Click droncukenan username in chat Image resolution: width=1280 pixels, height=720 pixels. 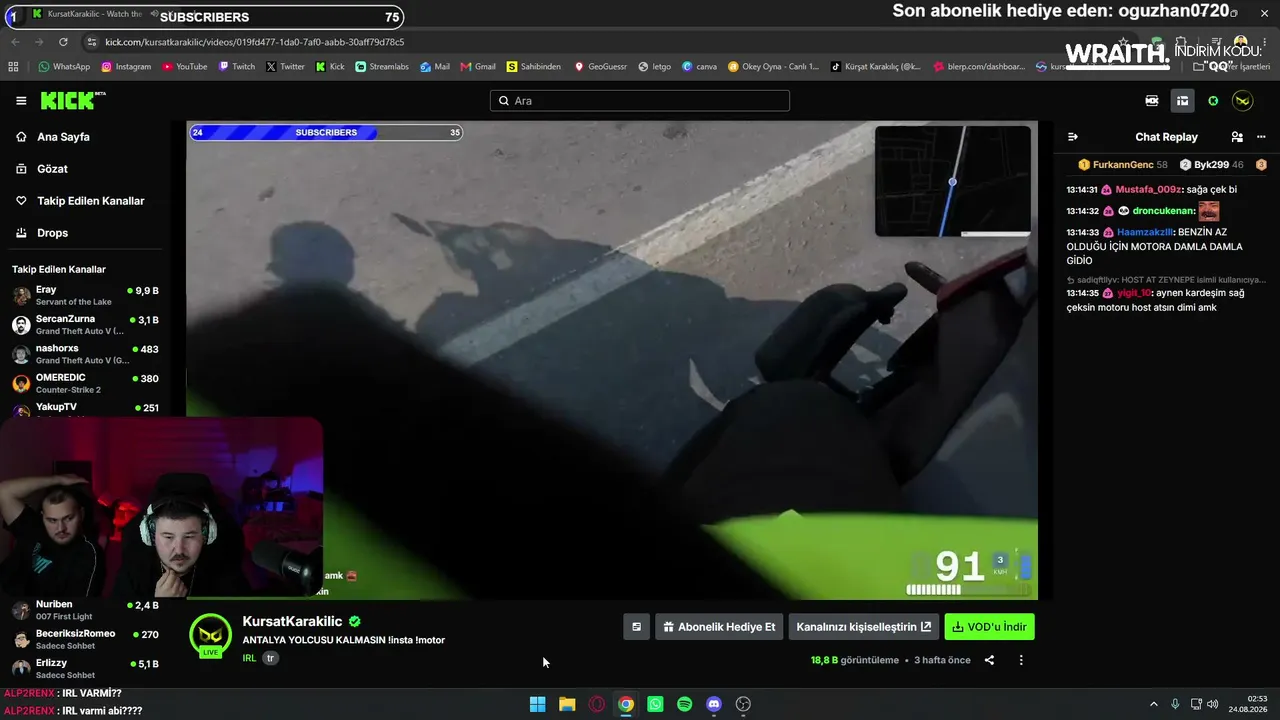[1163, 211]
